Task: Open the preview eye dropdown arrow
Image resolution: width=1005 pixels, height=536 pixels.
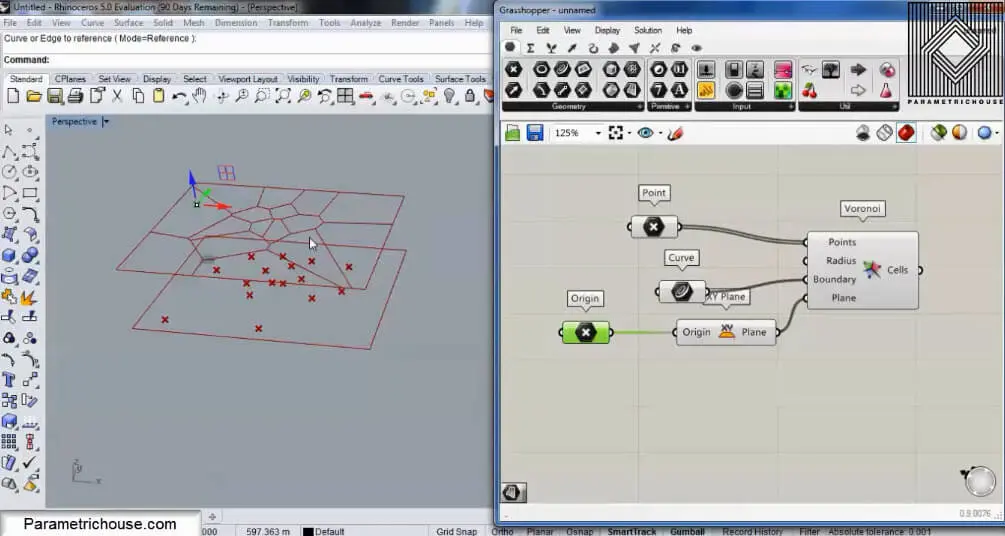Action: [660, 133]
